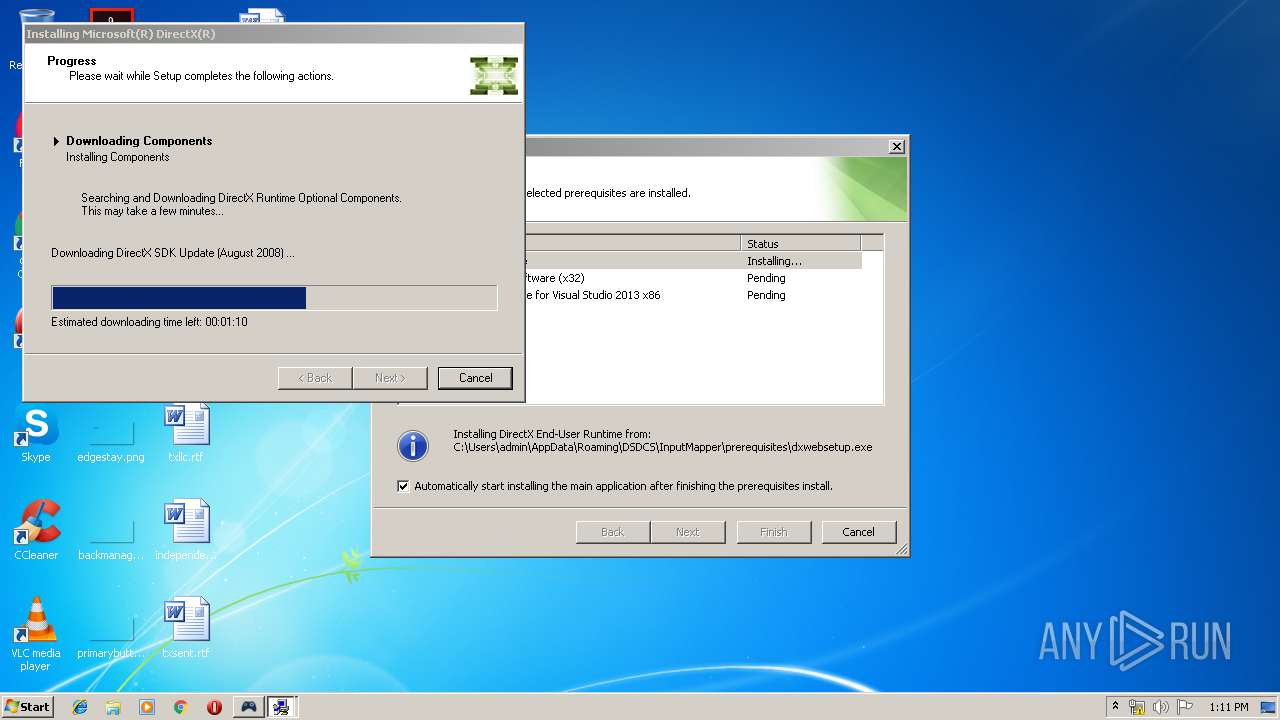Click the dxwebsetup.exe path text
The image size is (1280, 720).
tap(662, 447)
